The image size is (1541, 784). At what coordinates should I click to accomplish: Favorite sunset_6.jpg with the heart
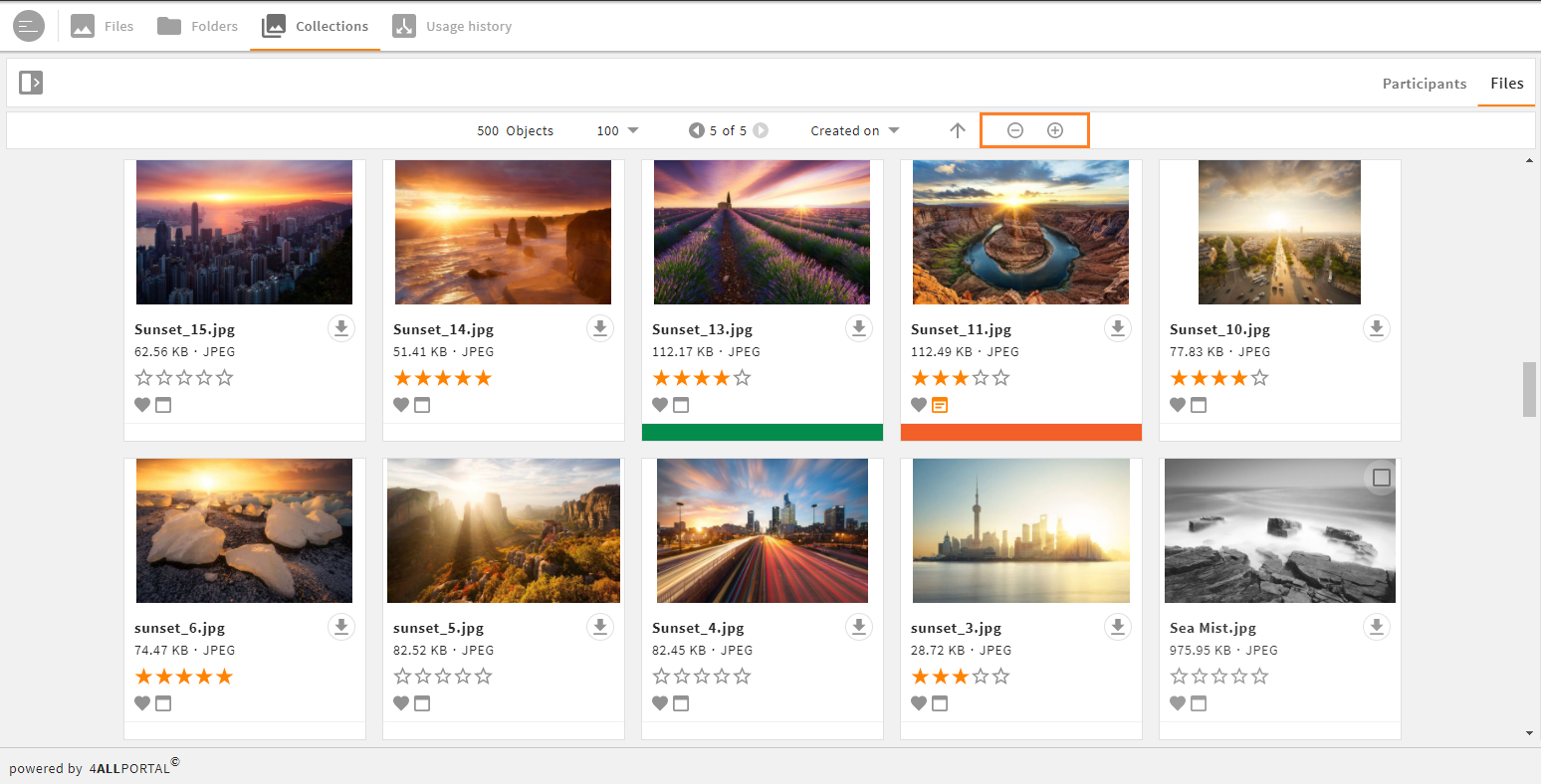point(142,703)
